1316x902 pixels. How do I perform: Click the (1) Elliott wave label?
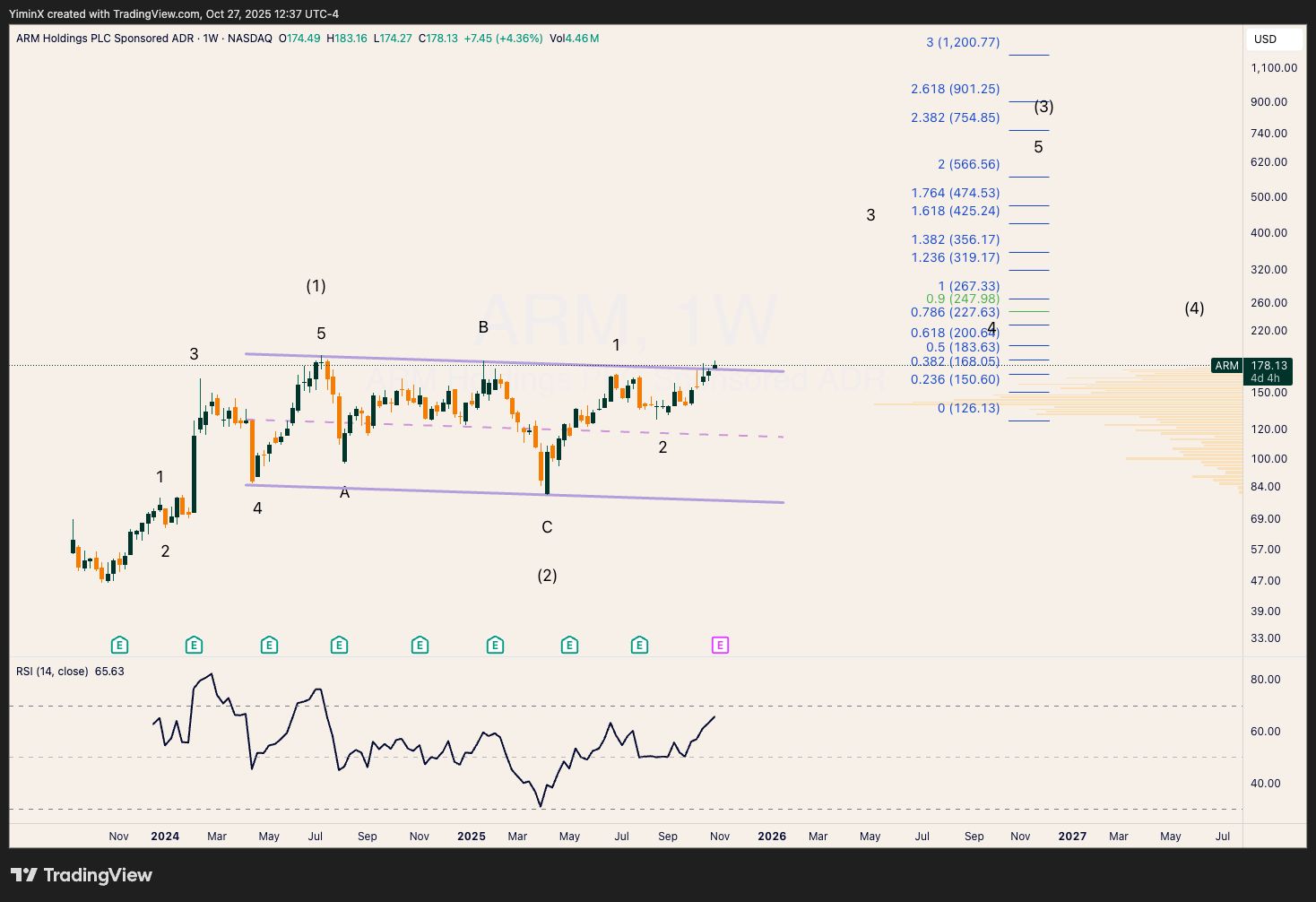click(316, 286)
